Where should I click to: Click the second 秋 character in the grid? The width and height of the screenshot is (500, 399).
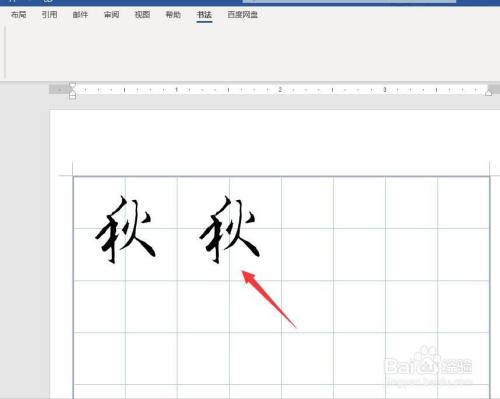click(229, 229)
